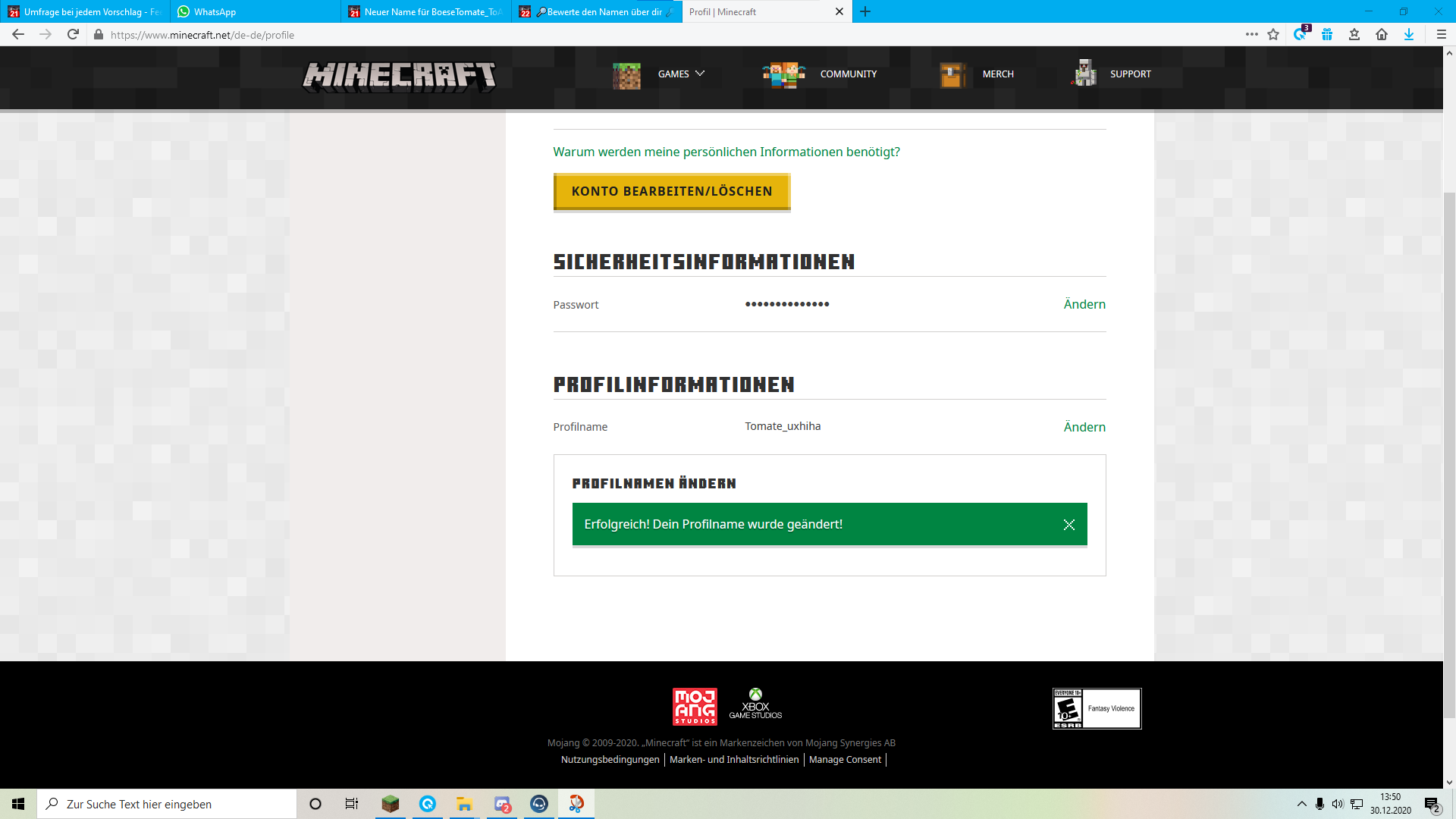
Task: Open the page actions three-dot menu
Action: [1251, 35]
